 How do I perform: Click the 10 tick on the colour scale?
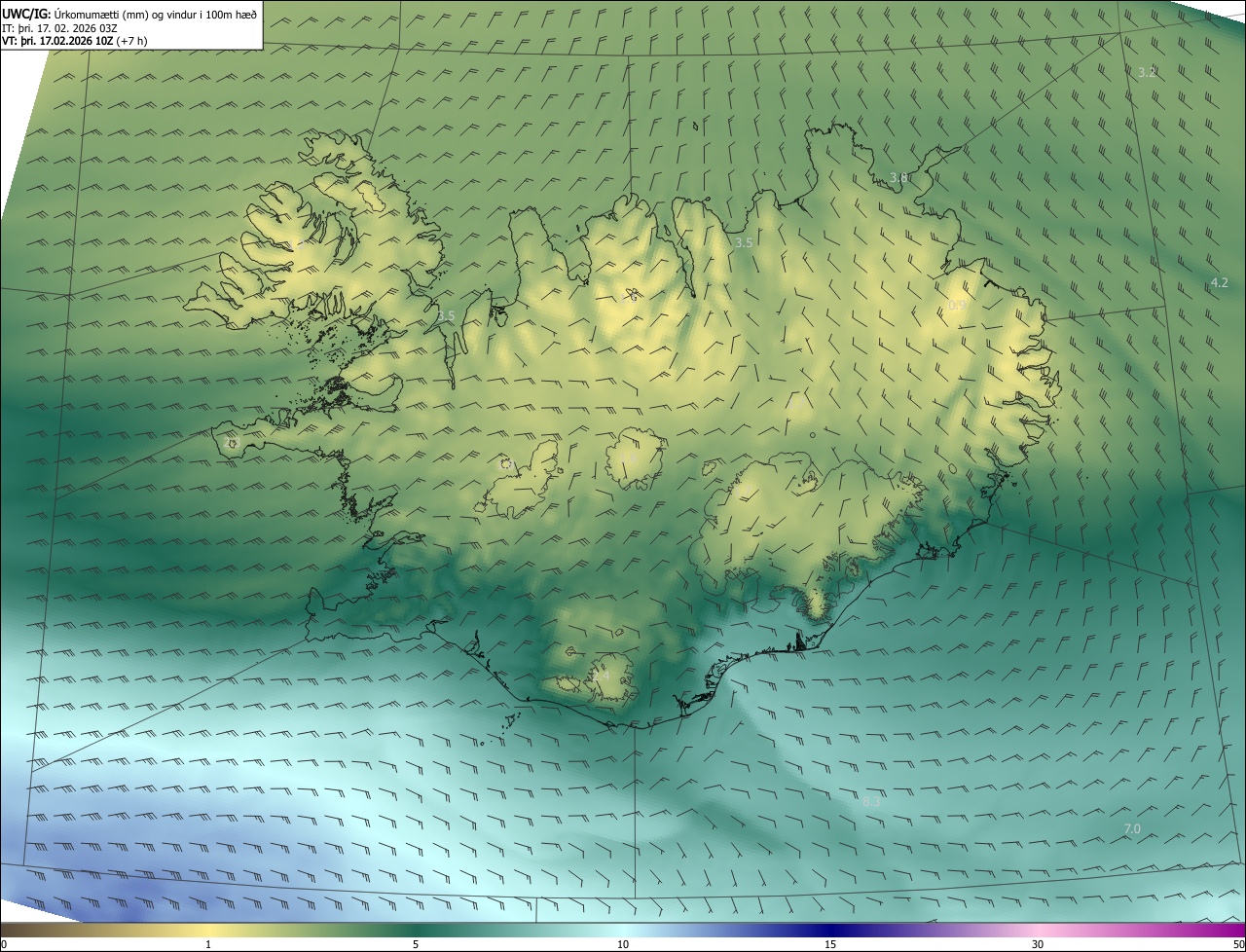pyautogui.click(x=623, y=944)
